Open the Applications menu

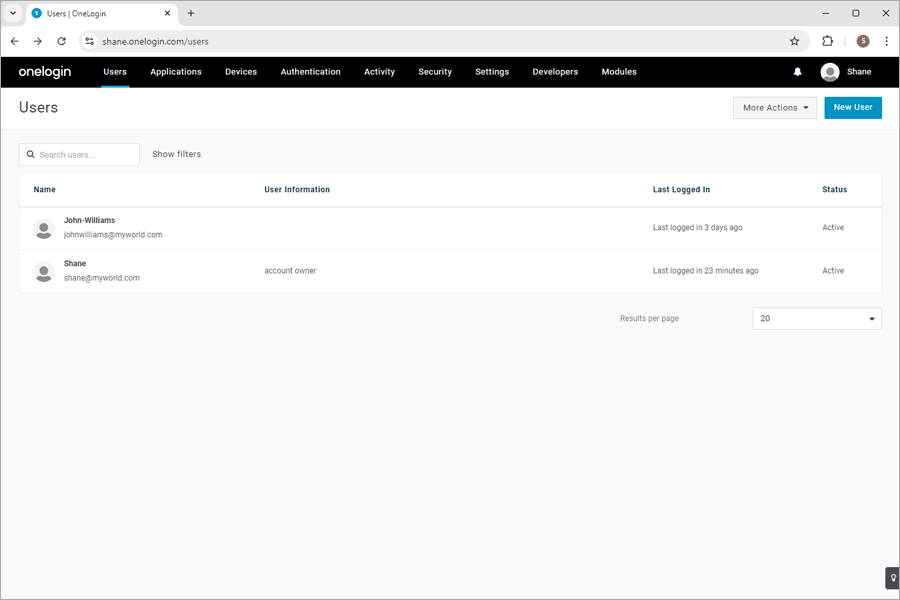coord(176,72)
